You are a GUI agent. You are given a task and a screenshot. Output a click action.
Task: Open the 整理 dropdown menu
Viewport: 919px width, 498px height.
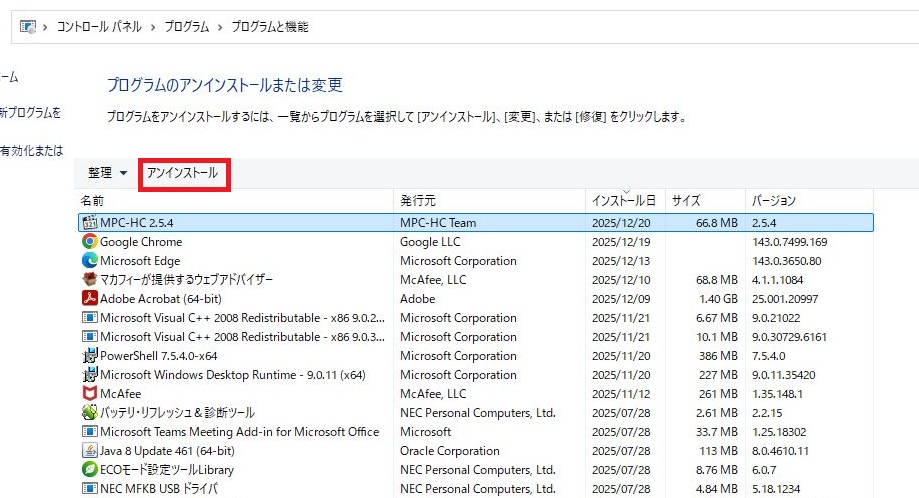point(107,173)
